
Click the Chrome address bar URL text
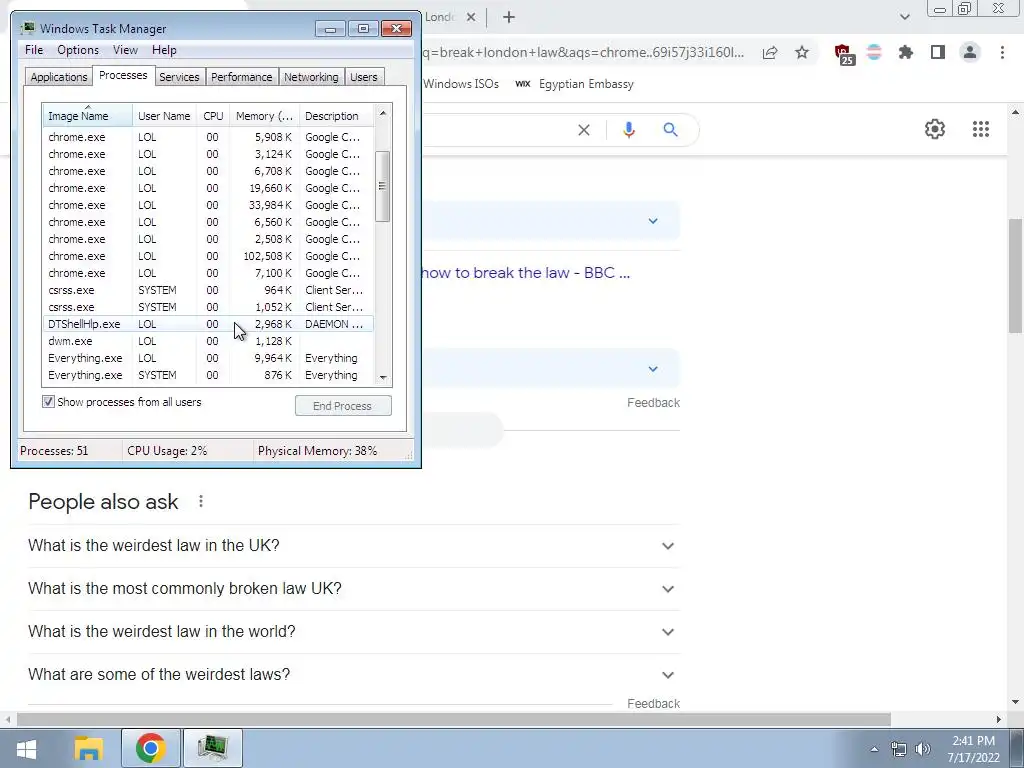click(583, 52)
